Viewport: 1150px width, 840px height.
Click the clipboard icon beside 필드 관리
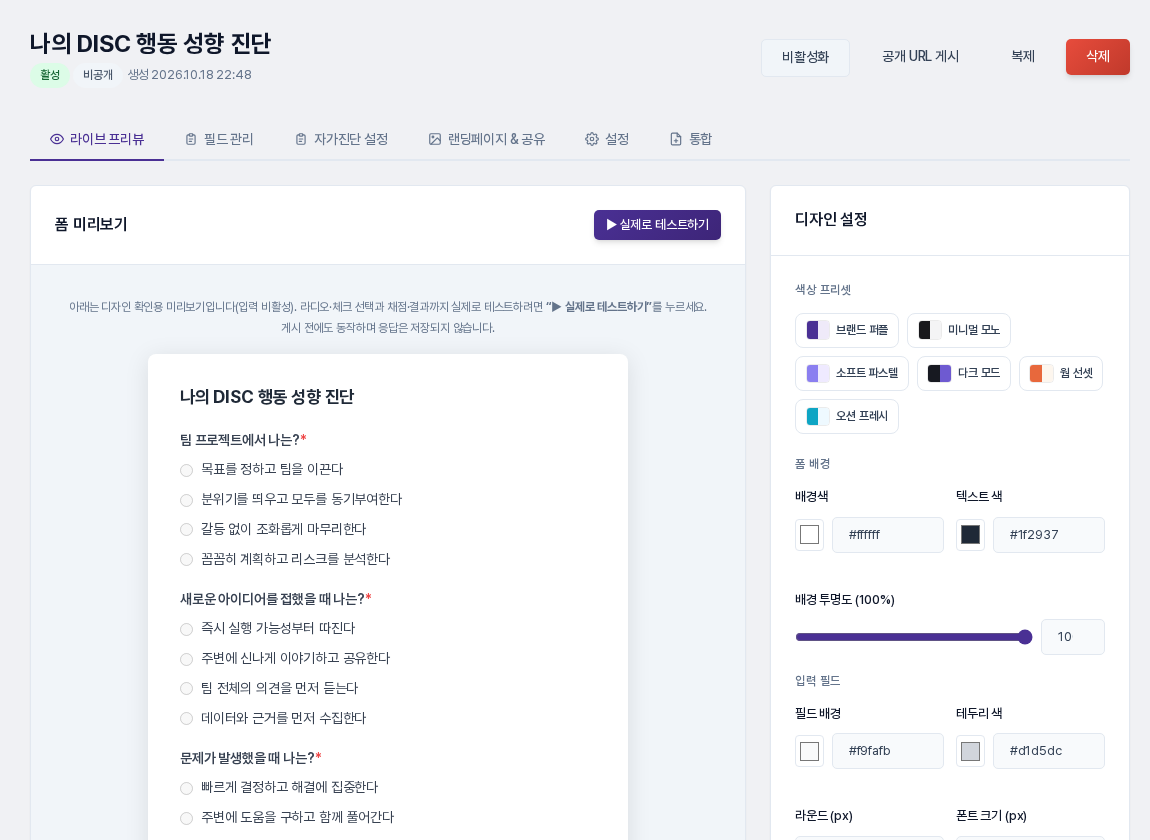pos(191,139)
